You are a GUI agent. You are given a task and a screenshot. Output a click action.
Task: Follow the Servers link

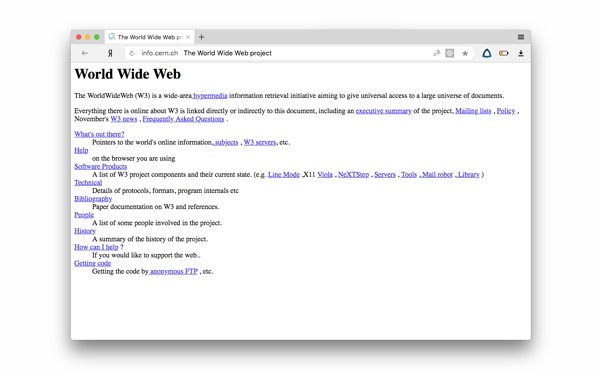coord(385,174)
